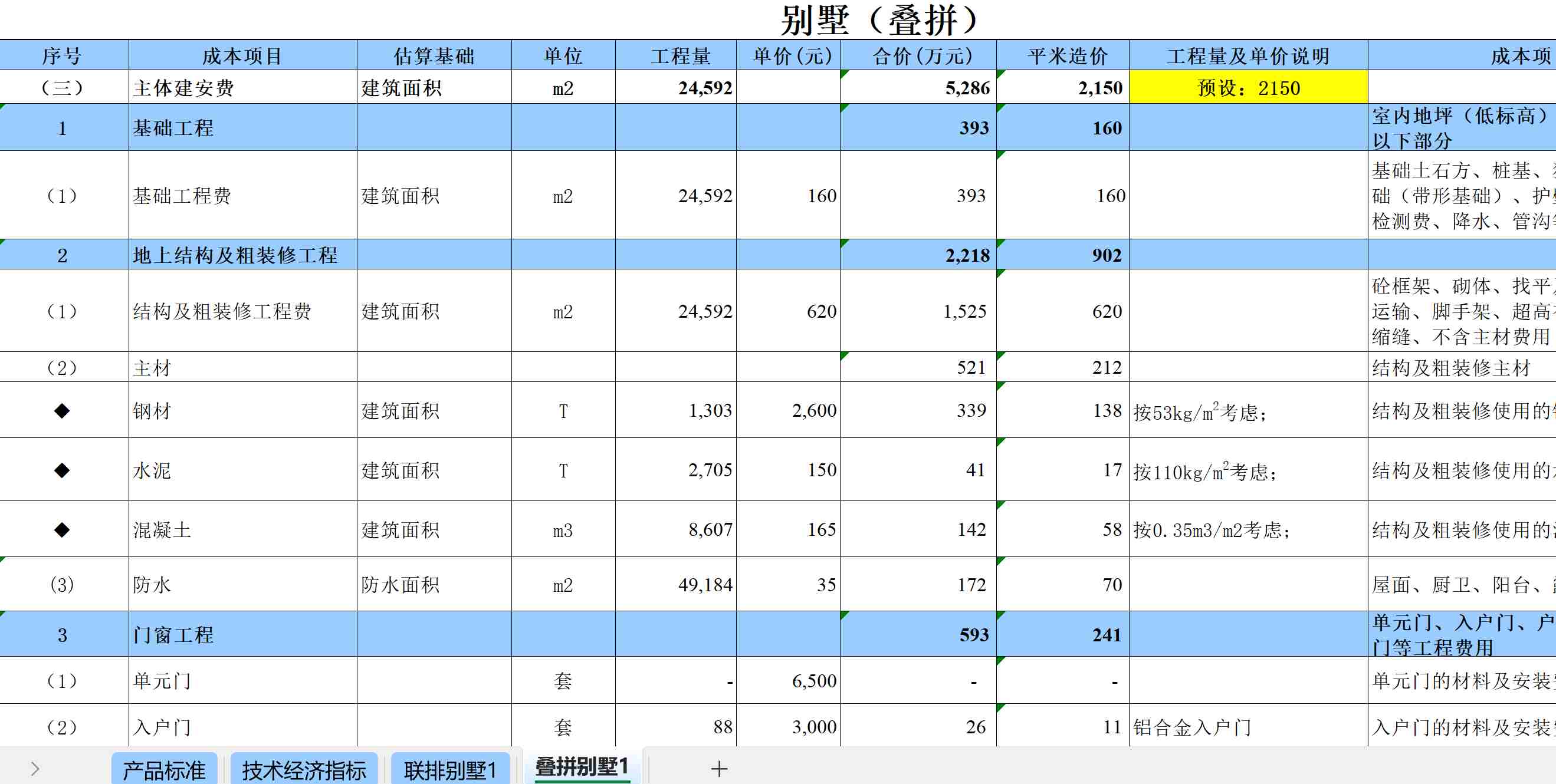Select the 地上结构及粗装修工程 row label
1556x784 pixels.
[235, 255]
